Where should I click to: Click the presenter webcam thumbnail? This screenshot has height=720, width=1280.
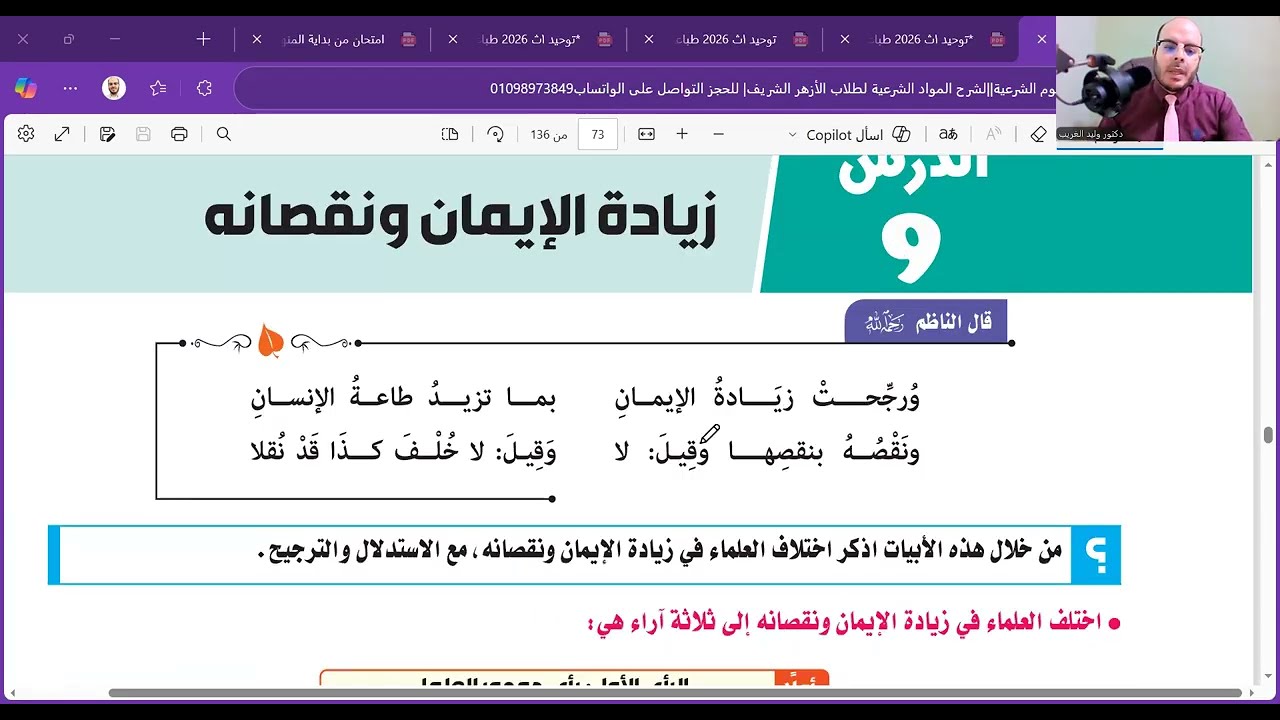click(x=1167, y=78)
